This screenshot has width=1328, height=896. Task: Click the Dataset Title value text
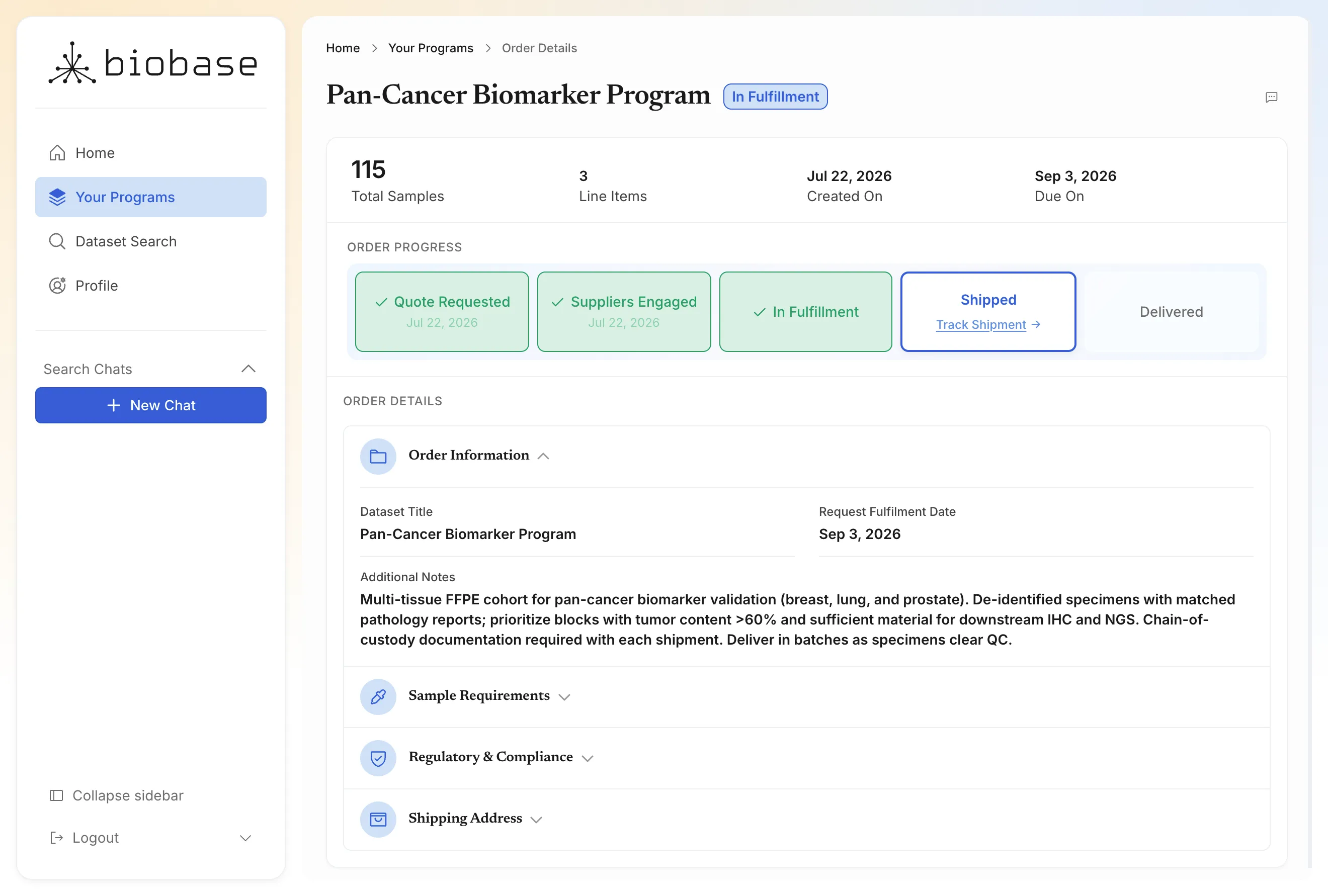click(468, 534)
